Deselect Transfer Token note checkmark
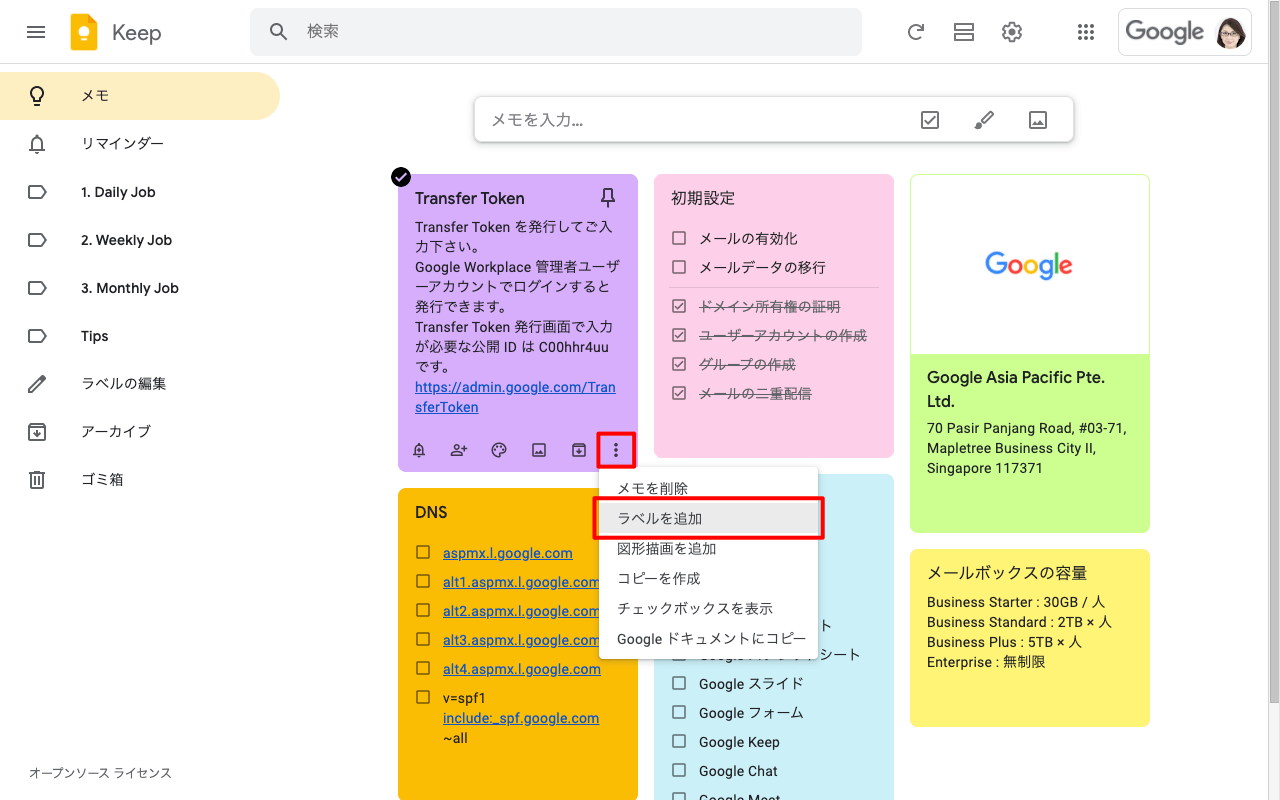 [x=401, y=177]
